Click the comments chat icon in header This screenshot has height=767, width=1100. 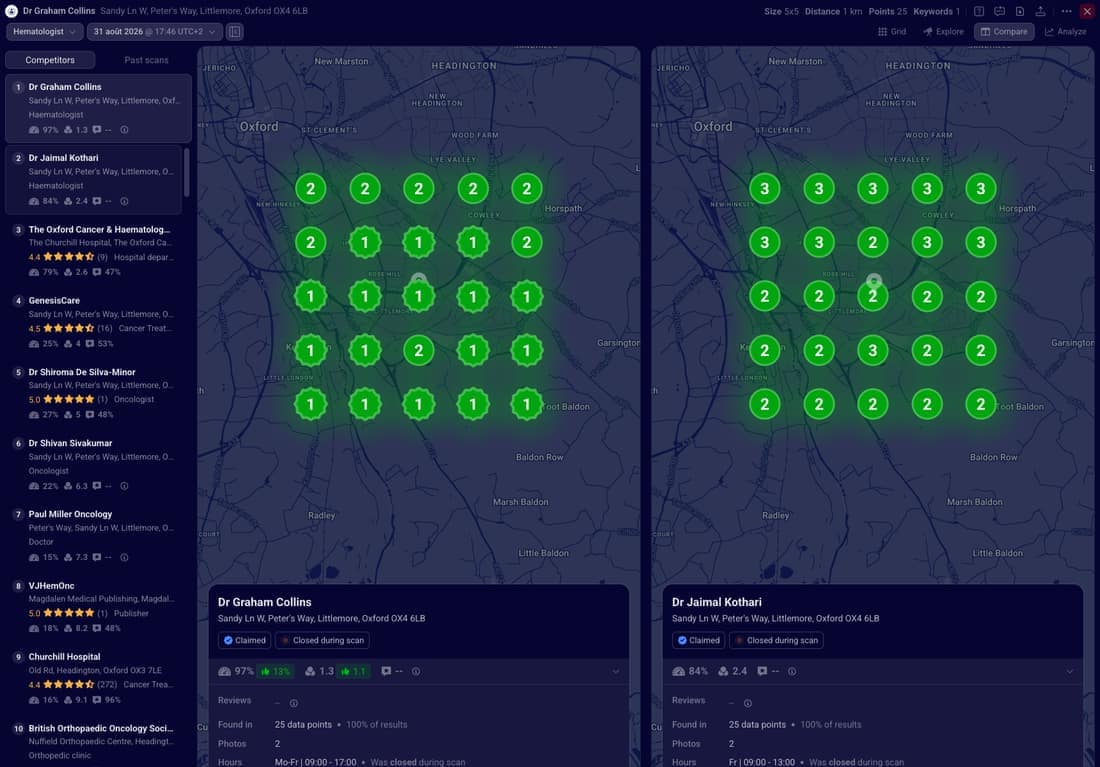[x=1000, y=11]
